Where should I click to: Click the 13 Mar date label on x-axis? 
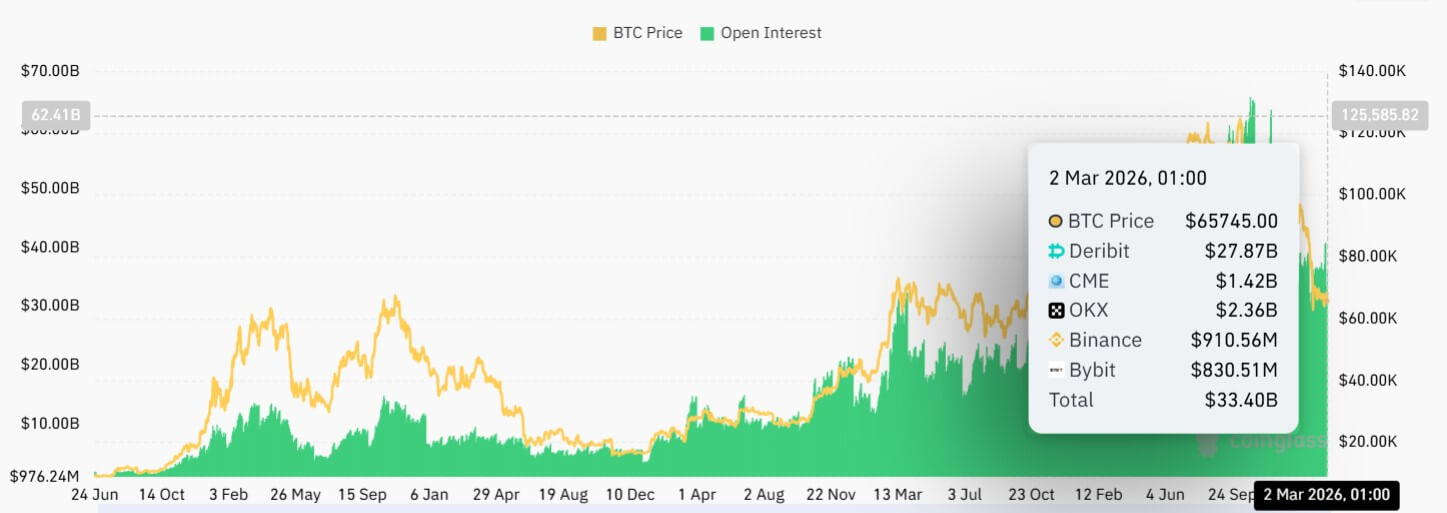coord(896,494)
